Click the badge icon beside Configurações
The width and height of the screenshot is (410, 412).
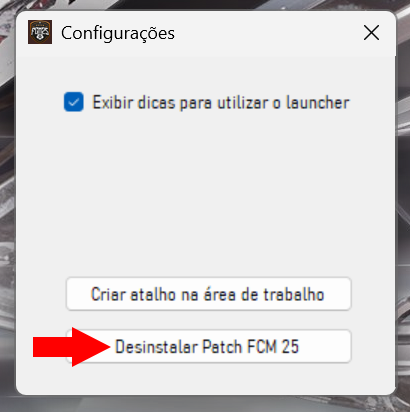click(40, 32)
